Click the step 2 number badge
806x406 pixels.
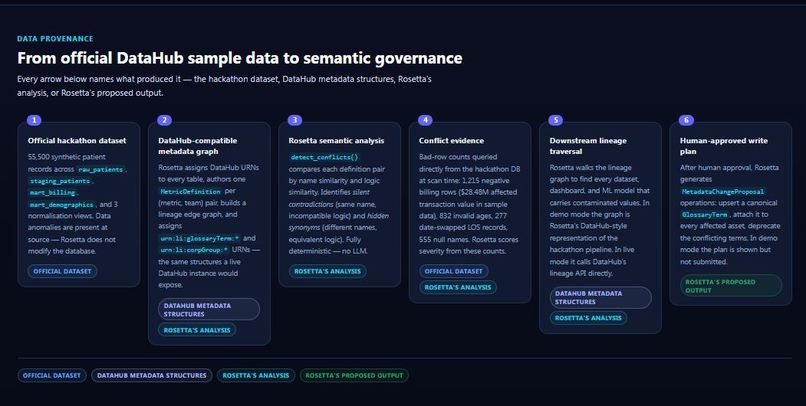[164, 120]
